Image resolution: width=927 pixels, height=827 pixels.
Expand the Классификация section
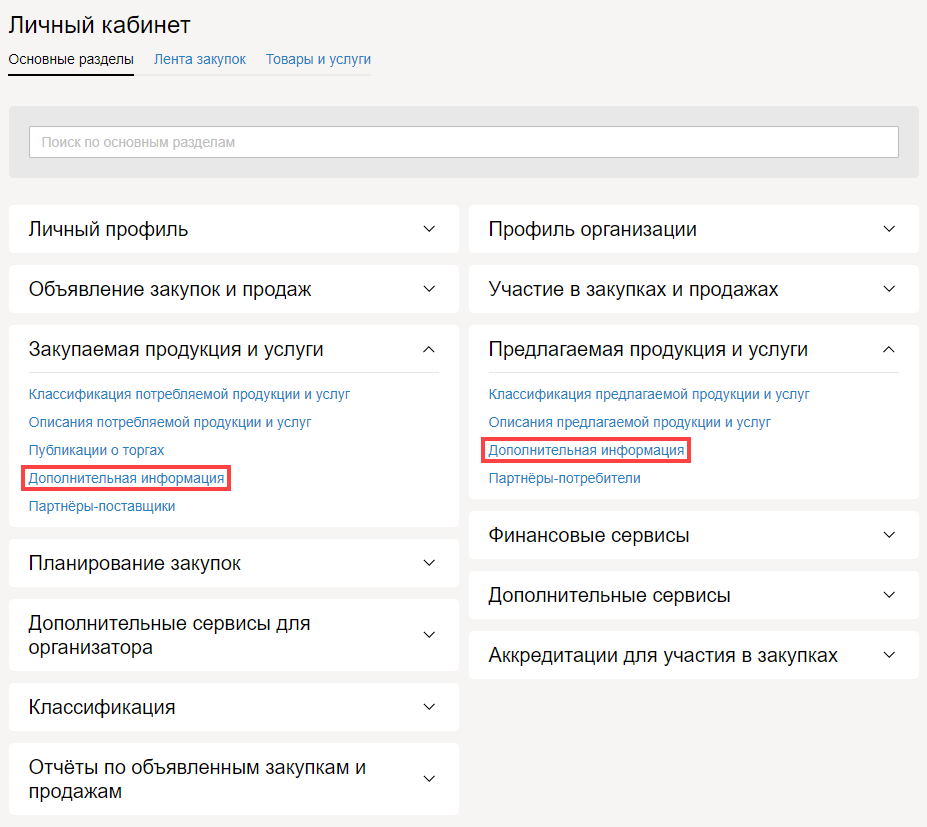[429, 707]
